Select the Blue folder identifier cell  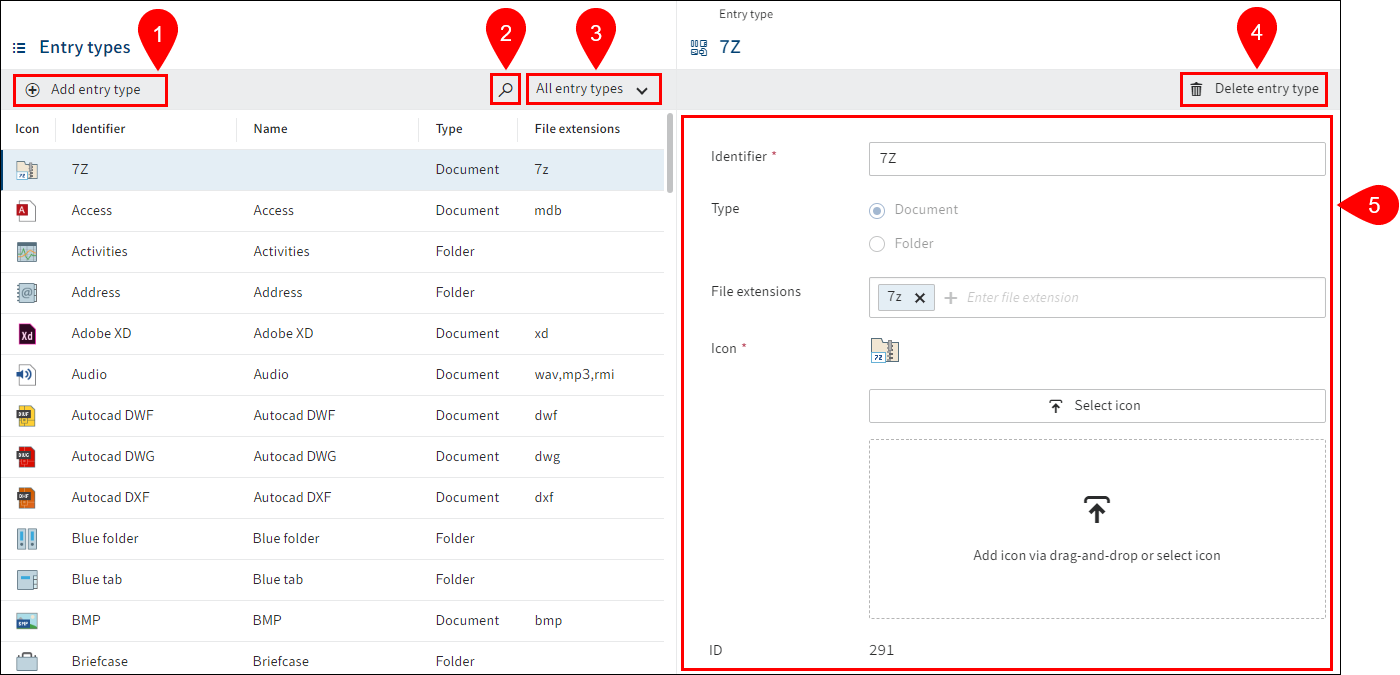tap(105, 539)
